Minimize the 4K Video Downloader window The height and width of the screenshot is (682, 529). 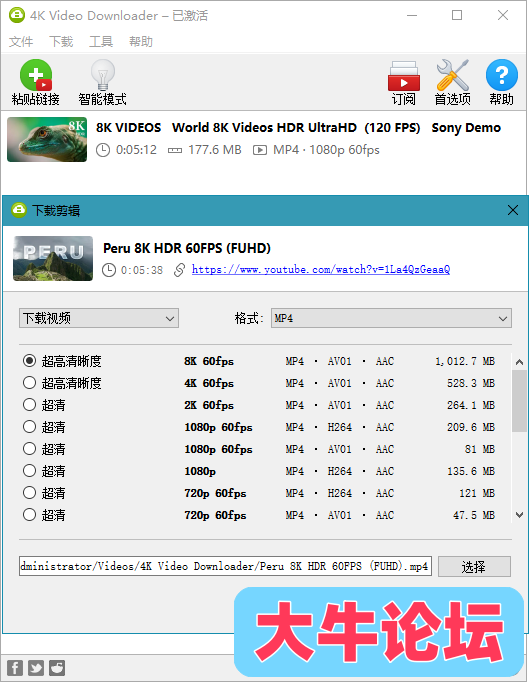point(412,15)
